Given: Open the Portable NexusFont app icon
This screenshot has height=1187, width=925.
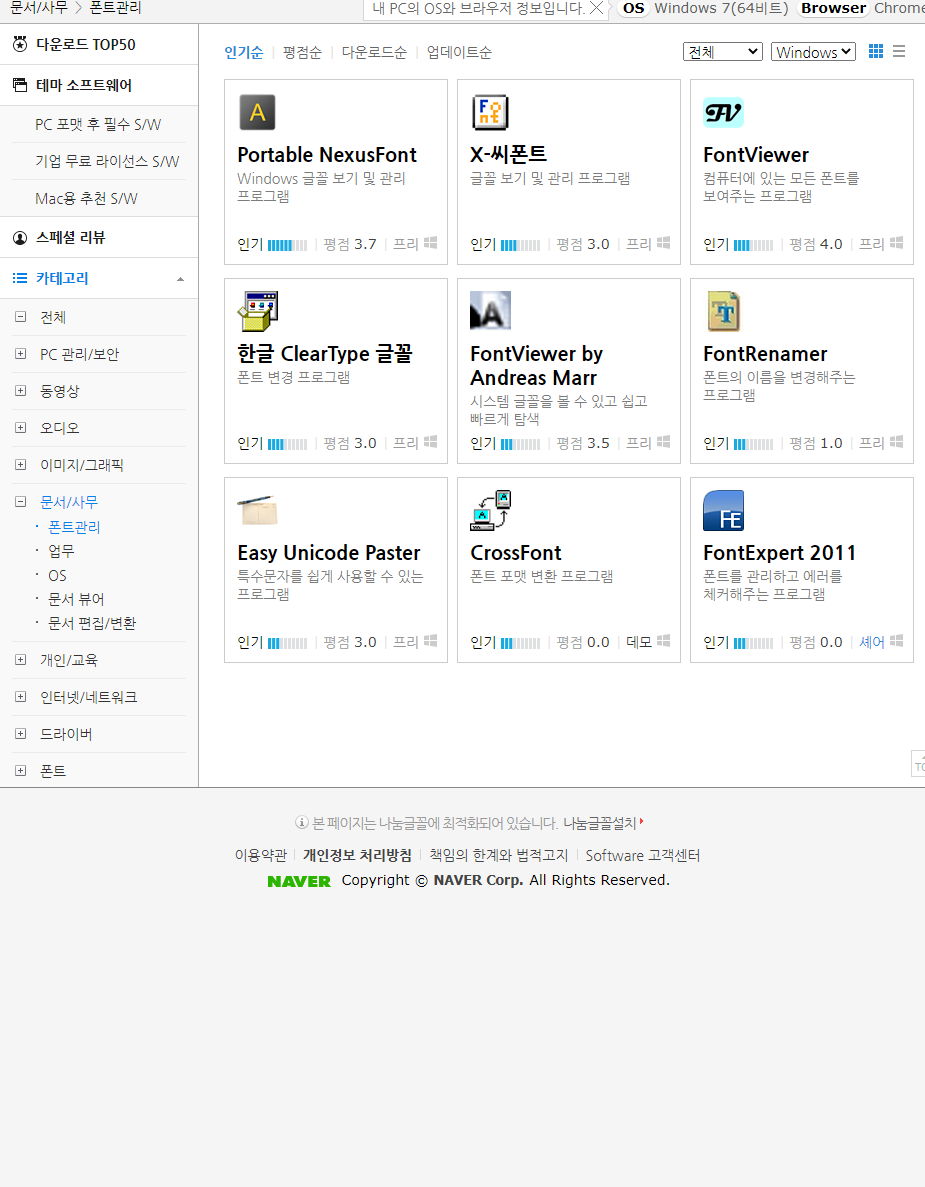Looking at the screenshot, I should 257,113.
